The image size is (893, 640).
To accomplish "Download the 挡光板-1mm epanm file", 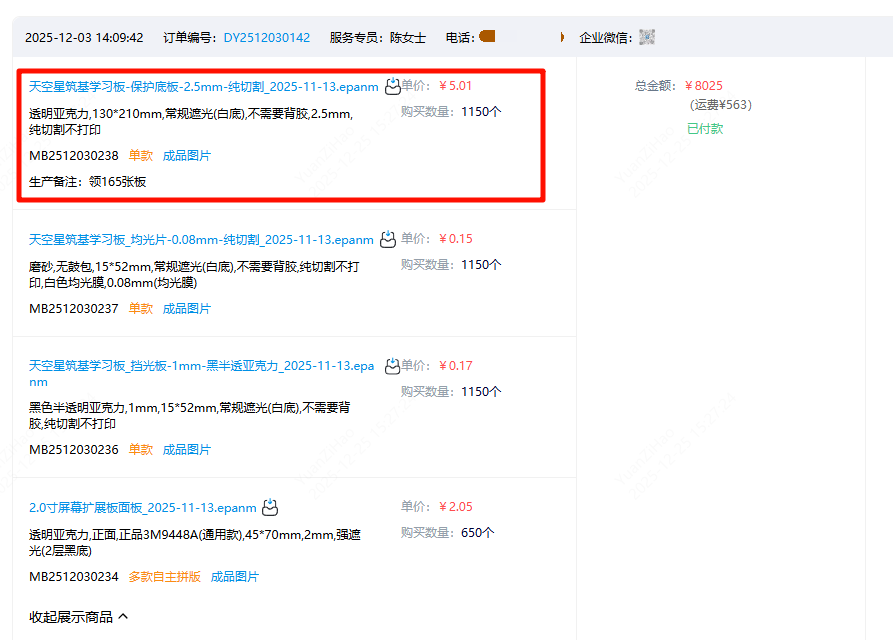I will 394,366.
